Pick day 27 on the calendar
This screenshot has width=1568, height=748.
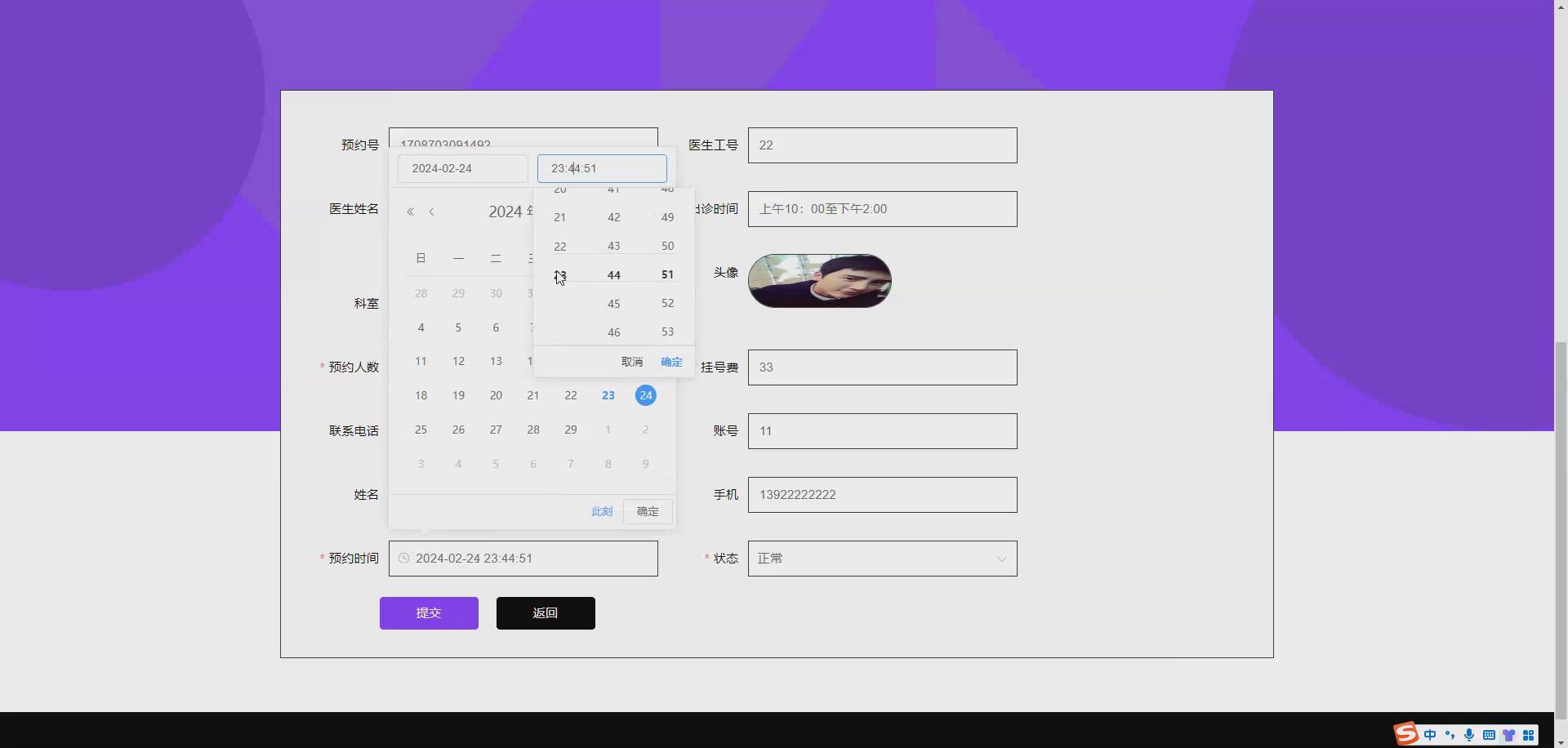pos(496,430)
